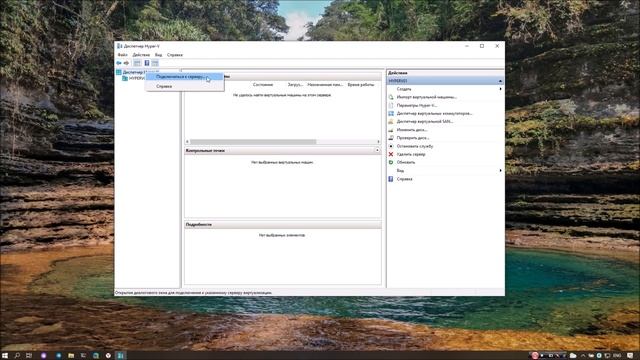Click the Состояние column header

263,84
